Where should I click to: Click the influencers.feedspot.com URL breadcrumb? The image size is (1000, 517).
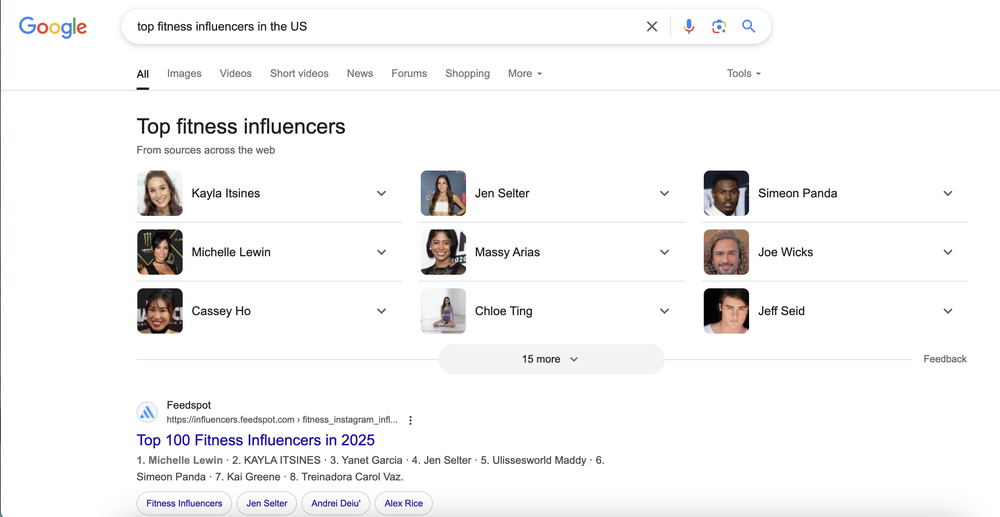point(282,420)
